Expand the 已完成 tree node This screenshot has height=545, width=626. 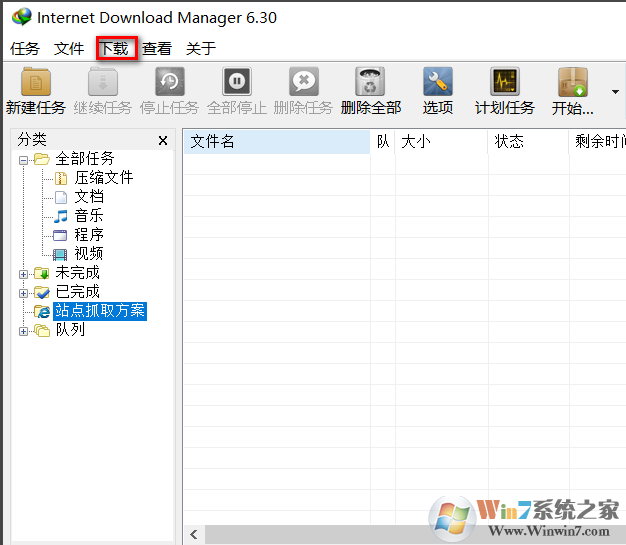click(x=24, y=292)
